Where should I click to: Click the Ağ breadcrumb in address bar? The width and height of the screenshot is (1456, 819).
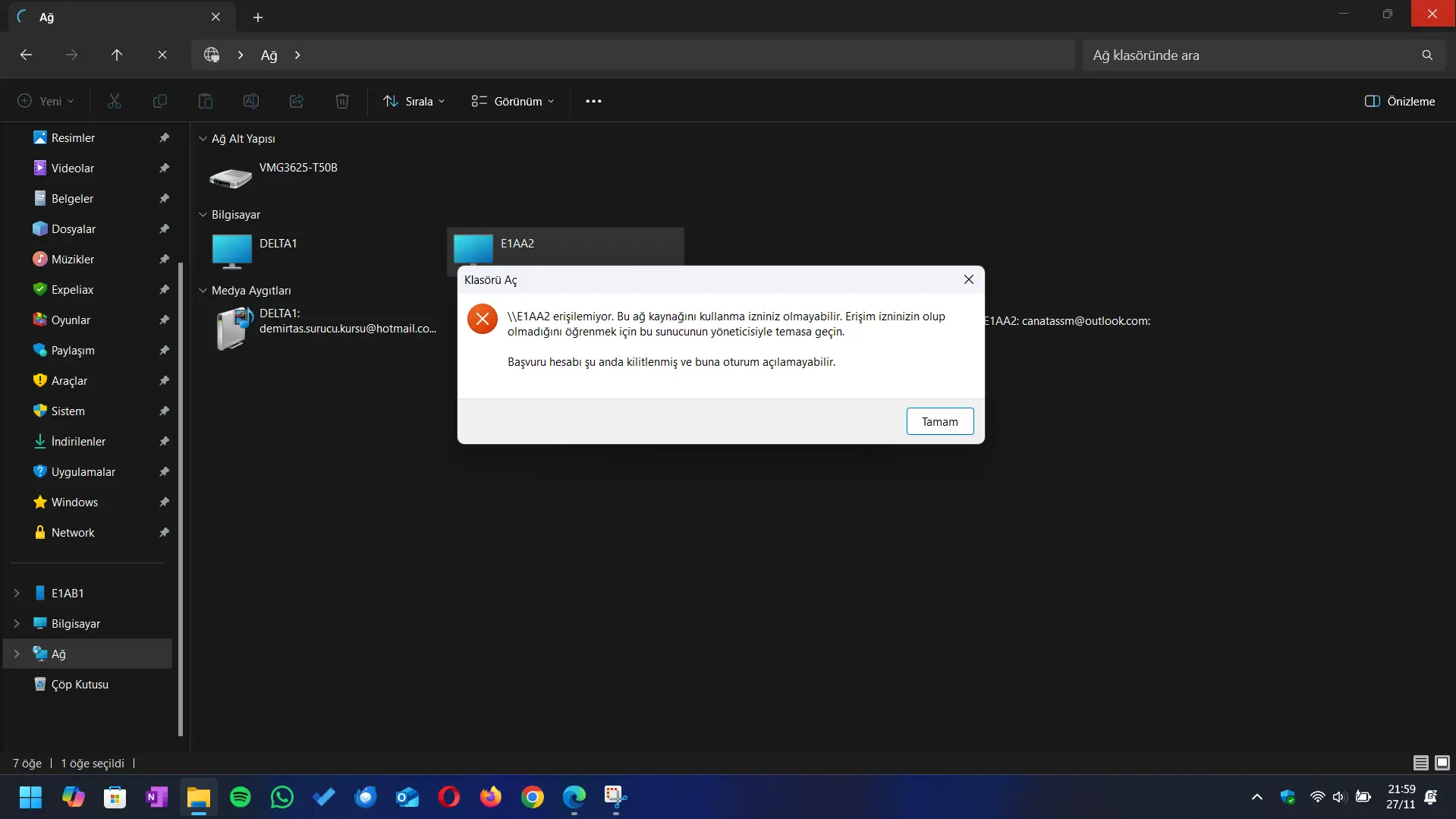tap(269, 55)
